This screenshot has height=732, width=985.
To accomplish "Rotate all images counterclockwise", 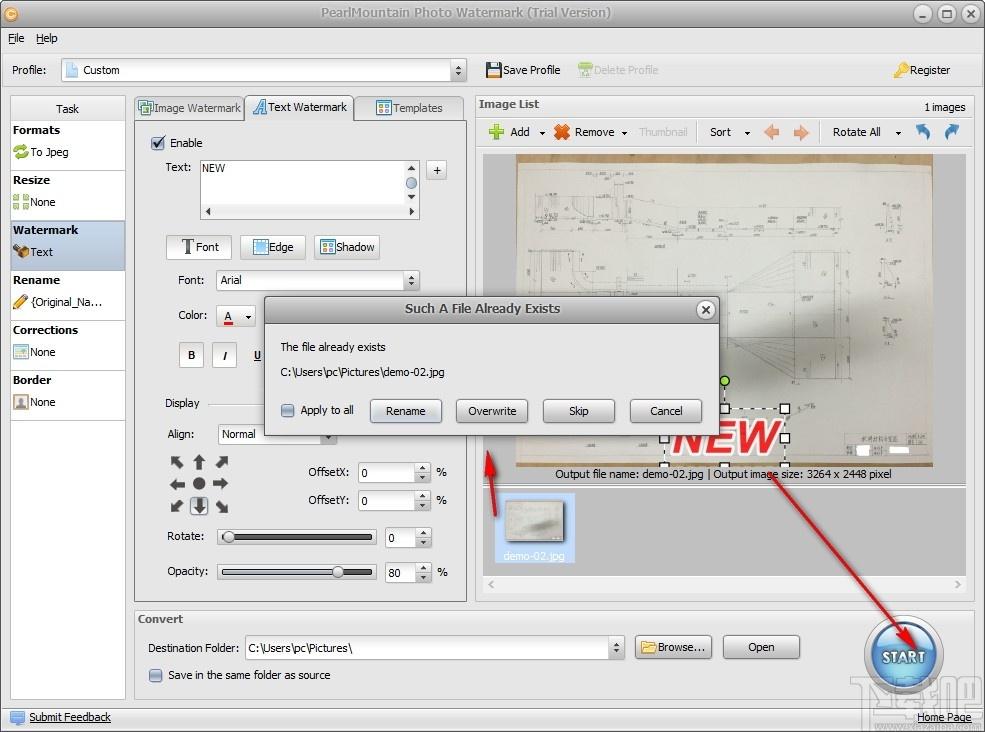I will [x=922, y=132].
